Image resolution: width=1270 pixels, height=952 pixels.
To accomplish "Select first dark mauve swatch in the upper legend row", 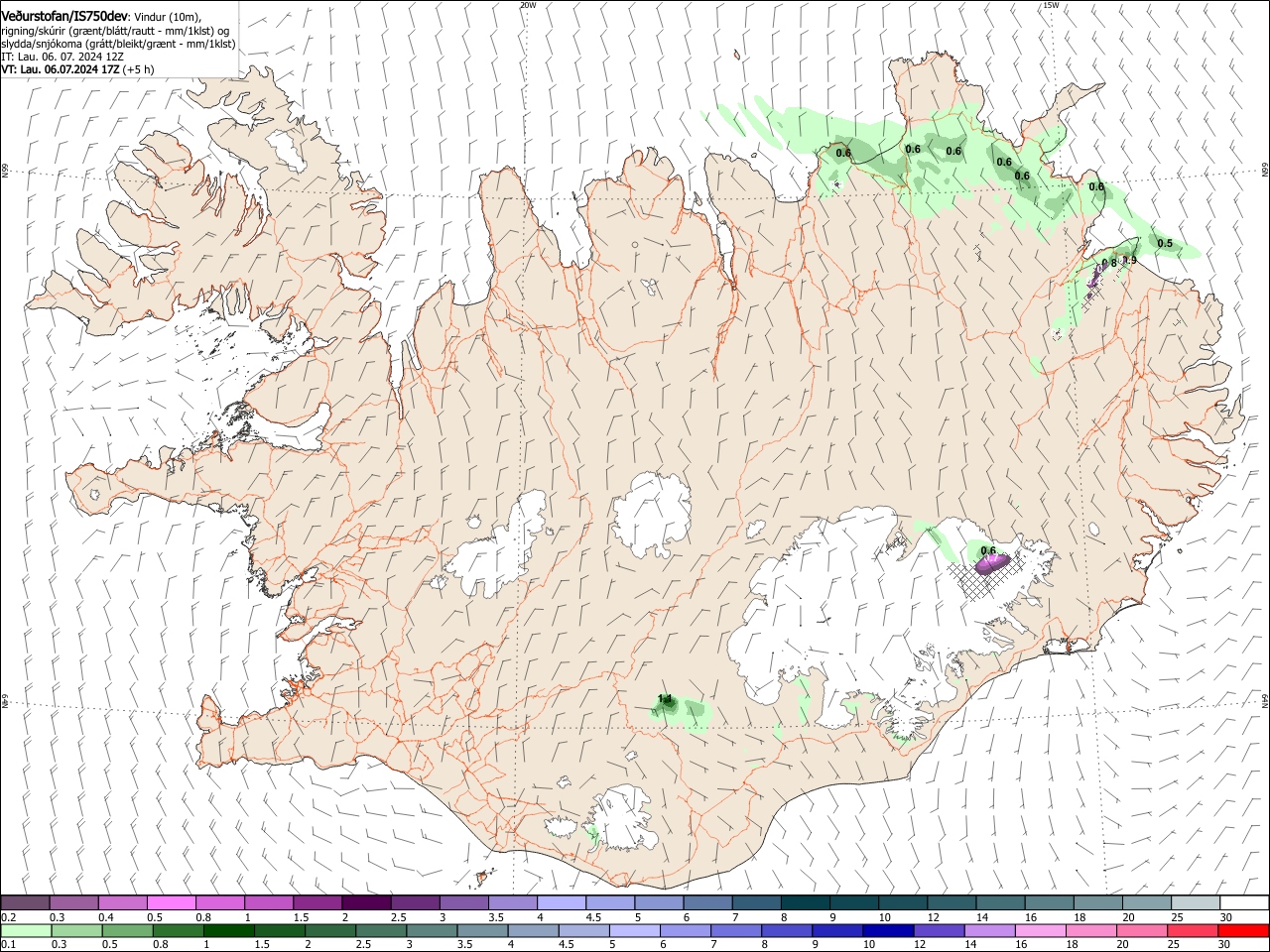I will 25,902.
